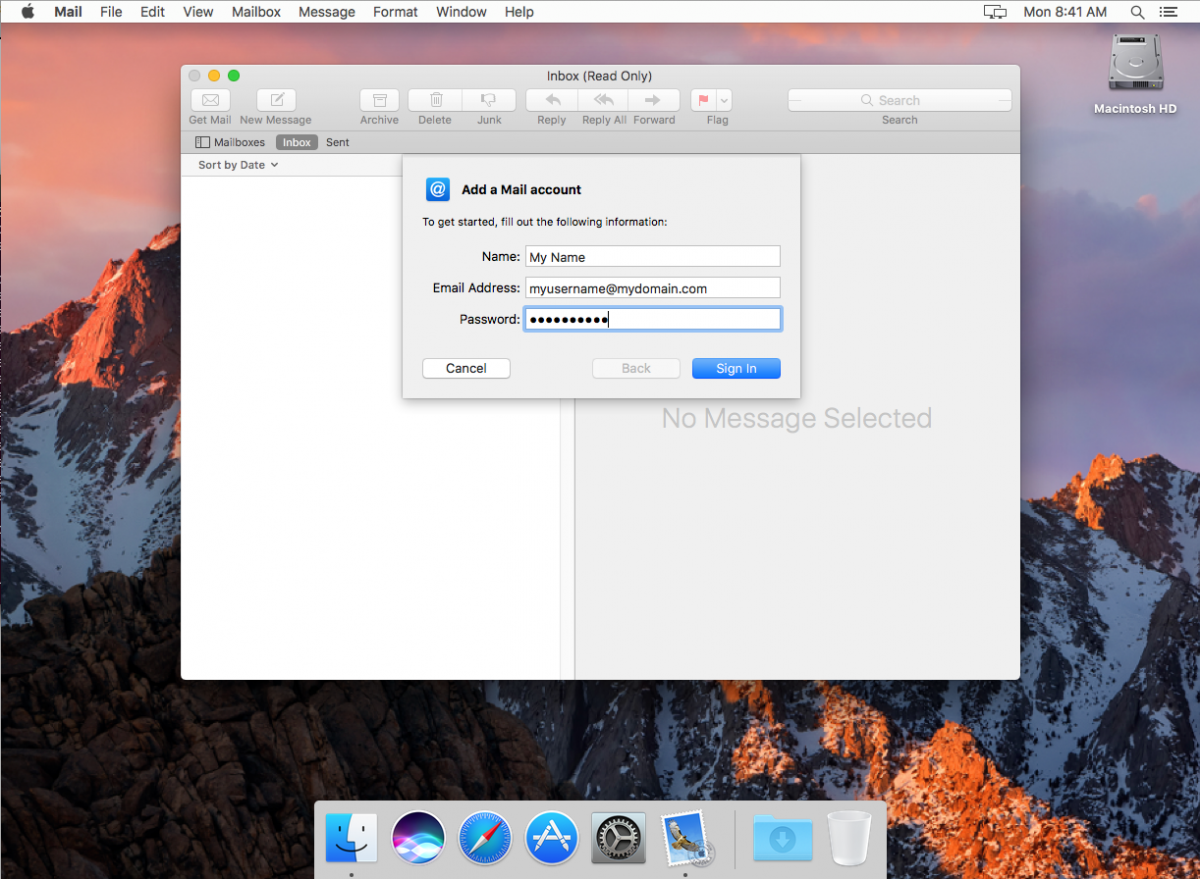Mark as Junk using thumbs-down icon
The image size is (1200, 879).
click(x=489, y=100)
